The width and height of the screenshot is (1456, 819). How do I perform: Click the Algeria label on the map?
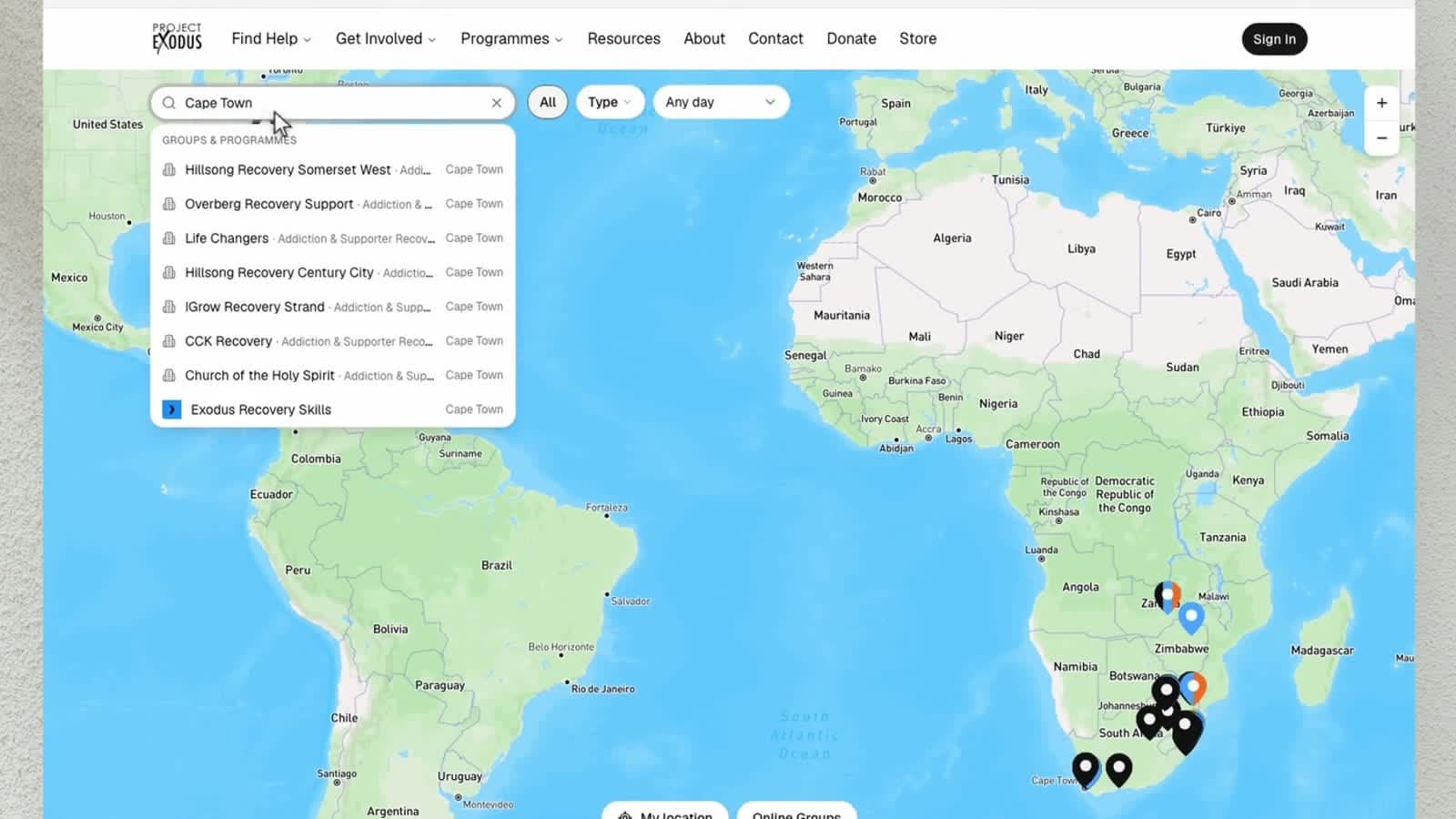[952, 238]
